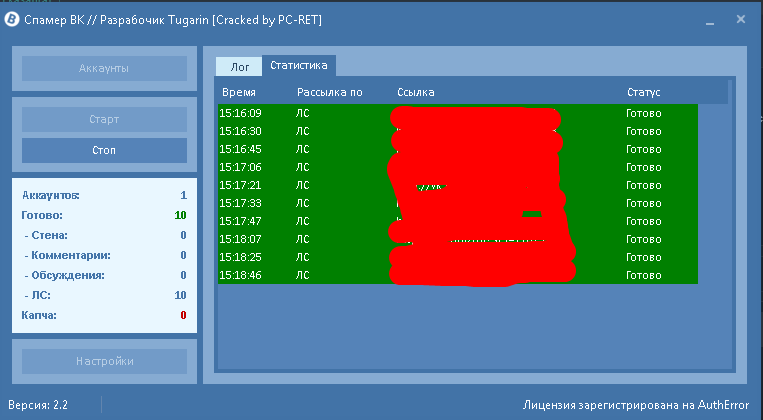Click the Рассылка по column header
The image size is (763, 420).
(329, 92)
